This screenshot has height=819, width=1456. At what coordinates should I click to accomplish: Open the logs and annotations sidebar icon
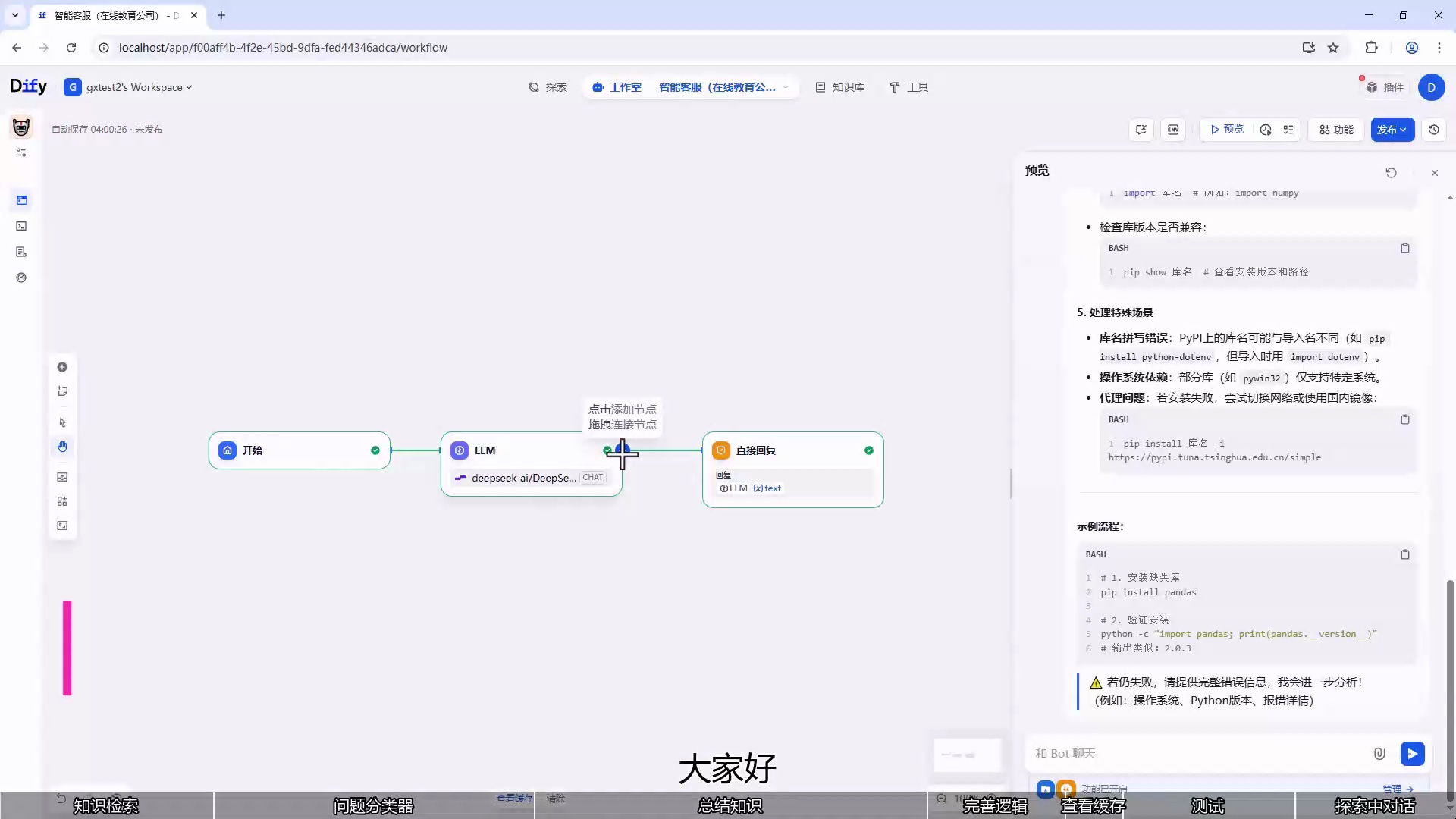coord(21,252)
